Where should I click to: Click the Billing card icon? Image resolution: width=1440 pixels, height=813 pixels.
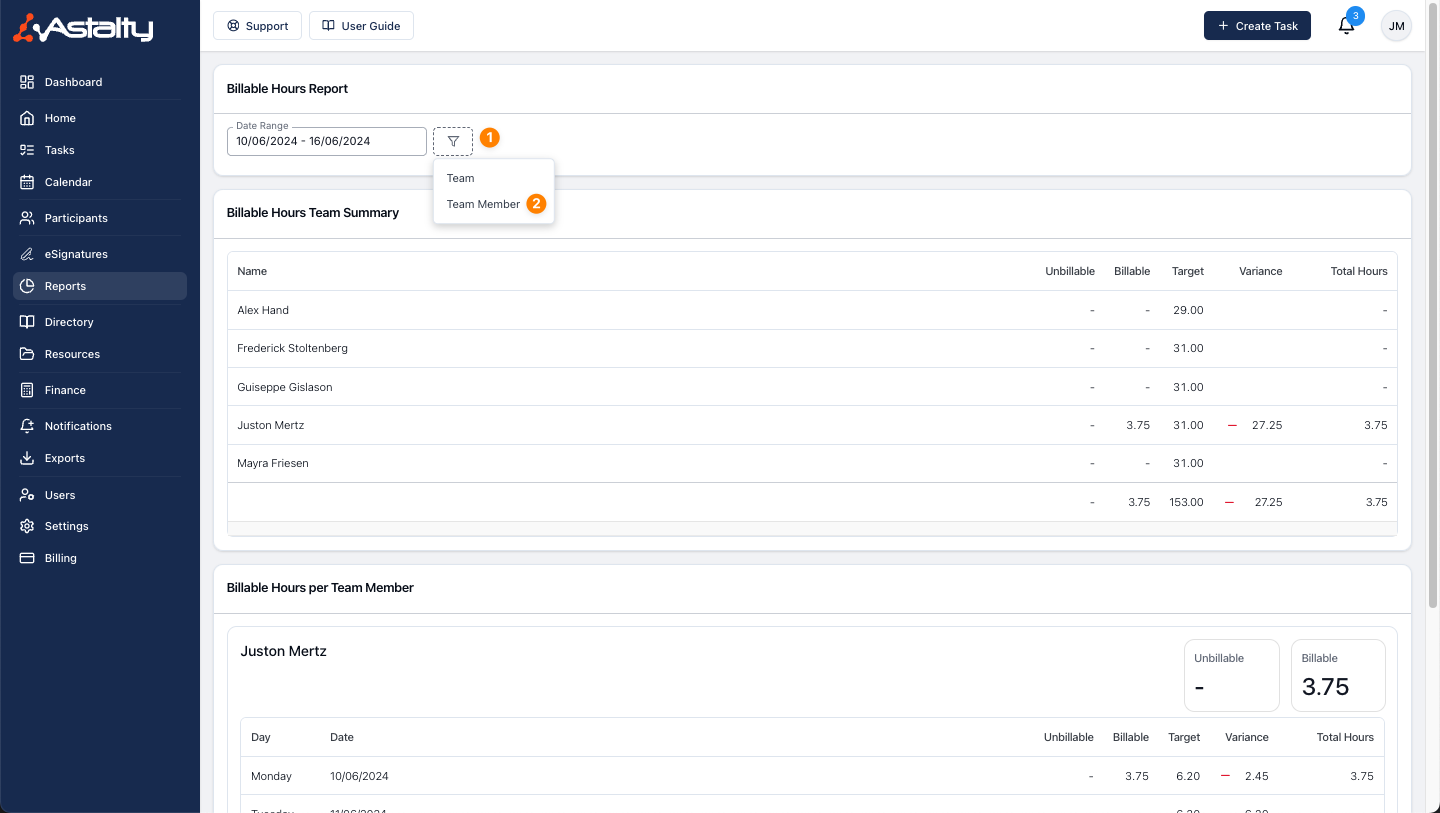[27, 558]
